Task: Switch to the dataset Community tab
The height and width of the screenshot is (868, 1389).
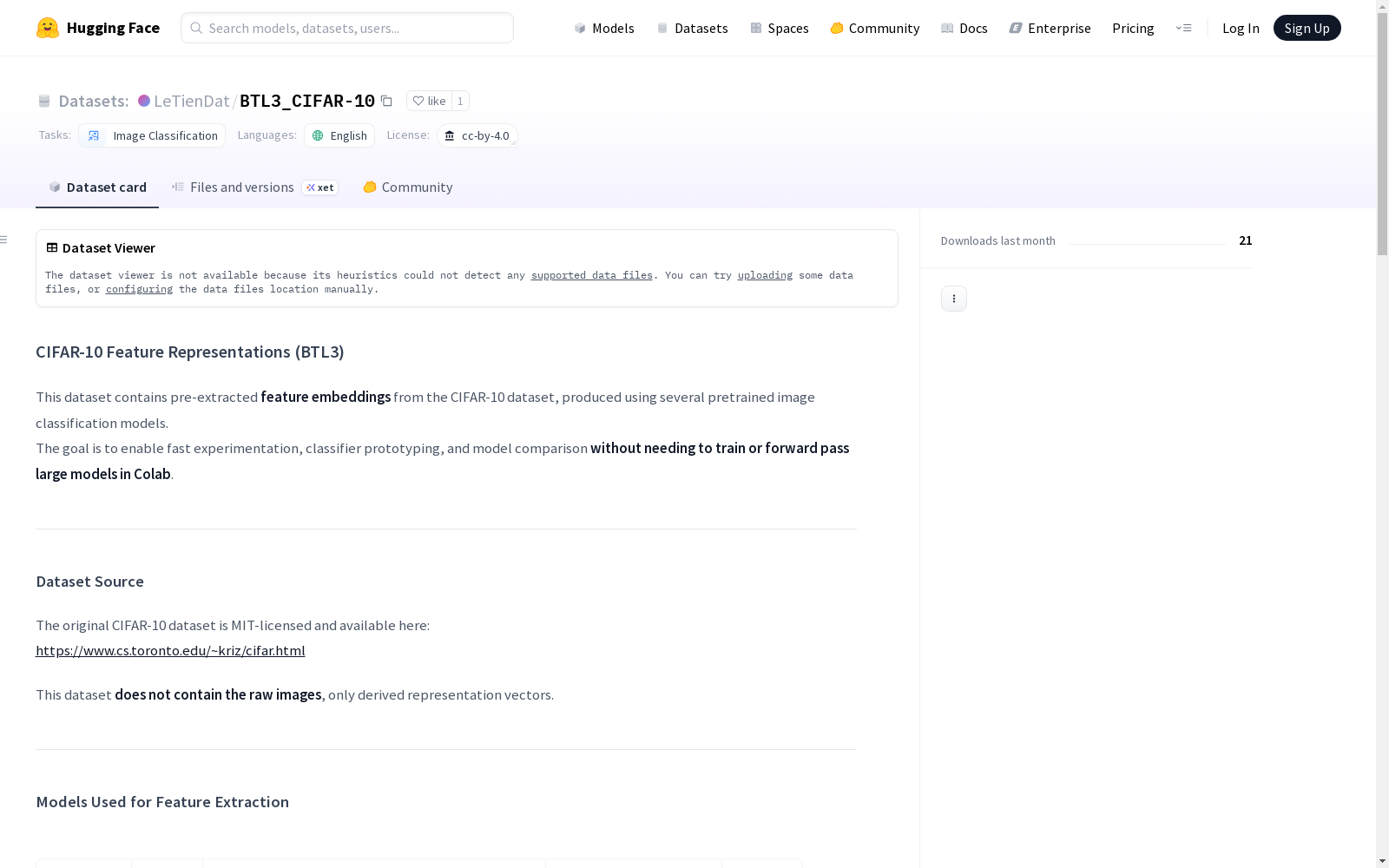Action: (408, 187)
